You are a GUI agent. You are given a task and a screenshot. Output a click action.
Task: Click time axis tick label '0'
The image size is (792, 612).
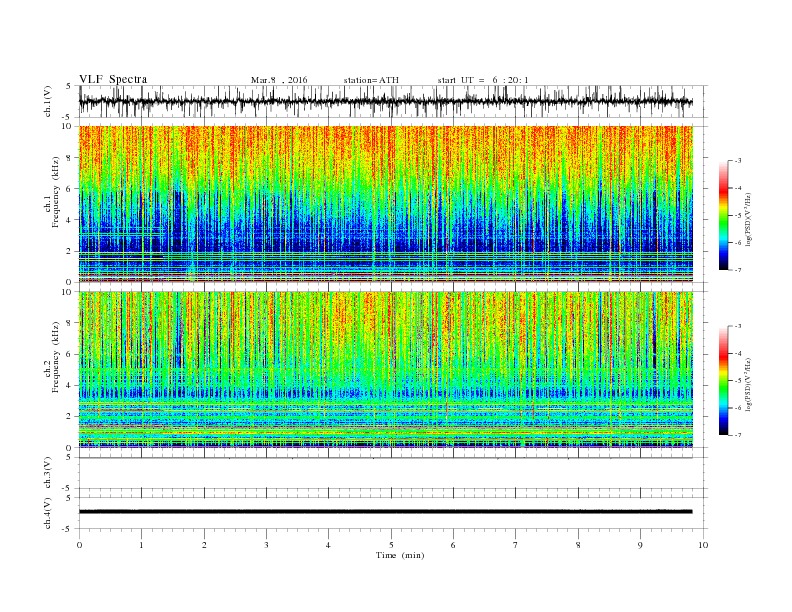point(79,545)
